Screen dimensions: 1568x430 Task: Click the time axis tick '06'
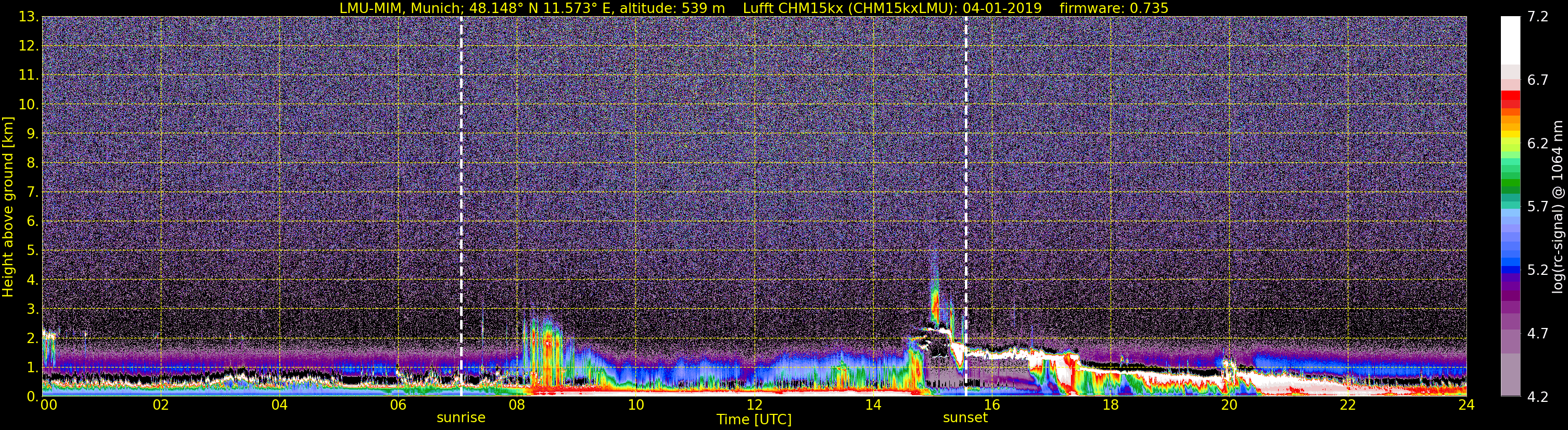(x=398, y=405)
